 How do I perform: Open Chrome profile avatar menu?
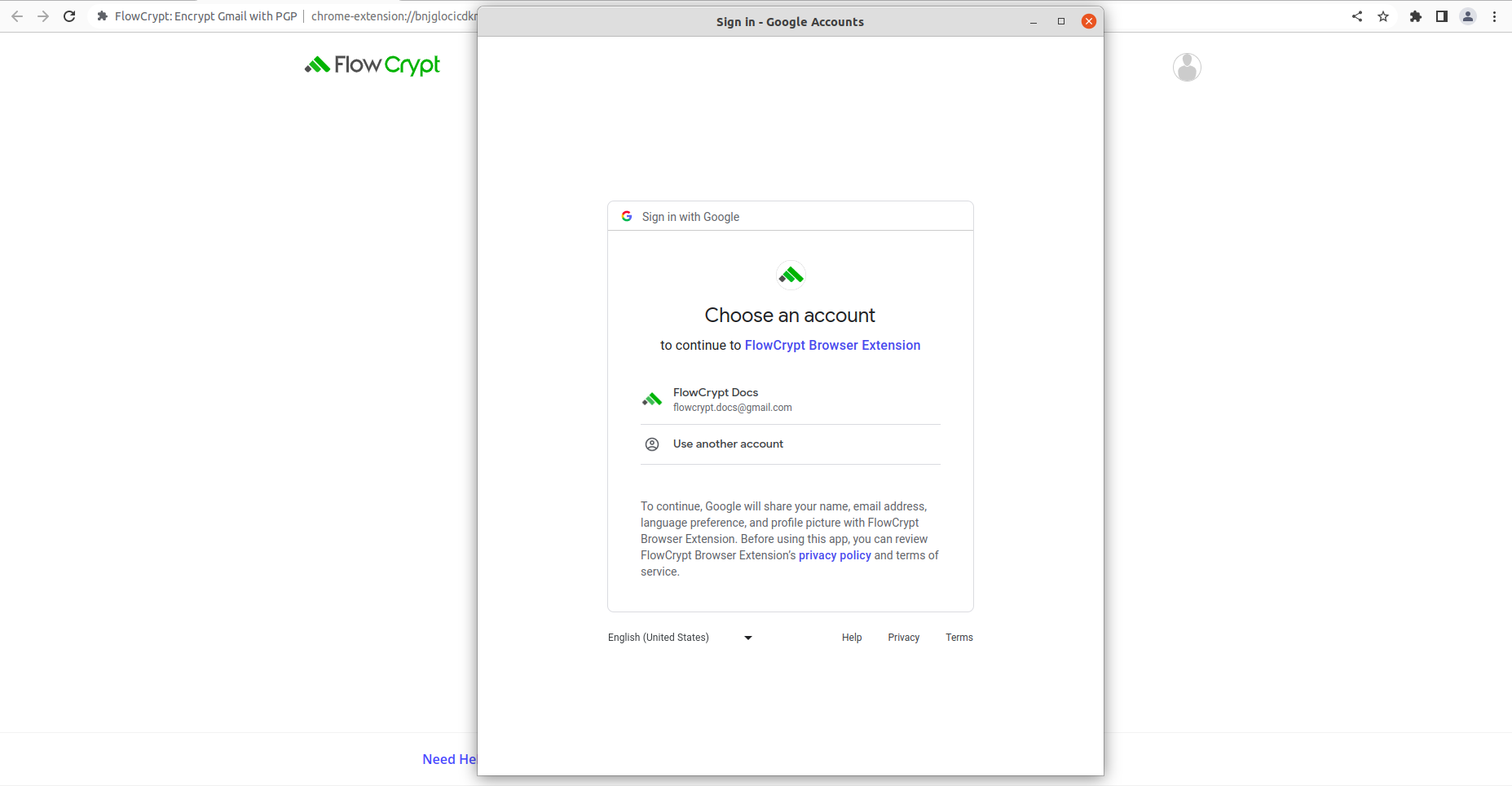coord(1468,16)
